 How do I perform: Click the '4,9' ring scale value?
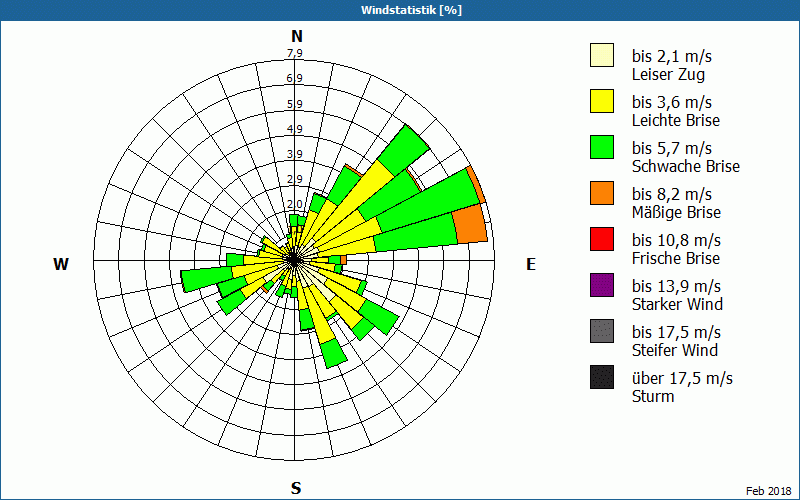(x=294, y=129)
